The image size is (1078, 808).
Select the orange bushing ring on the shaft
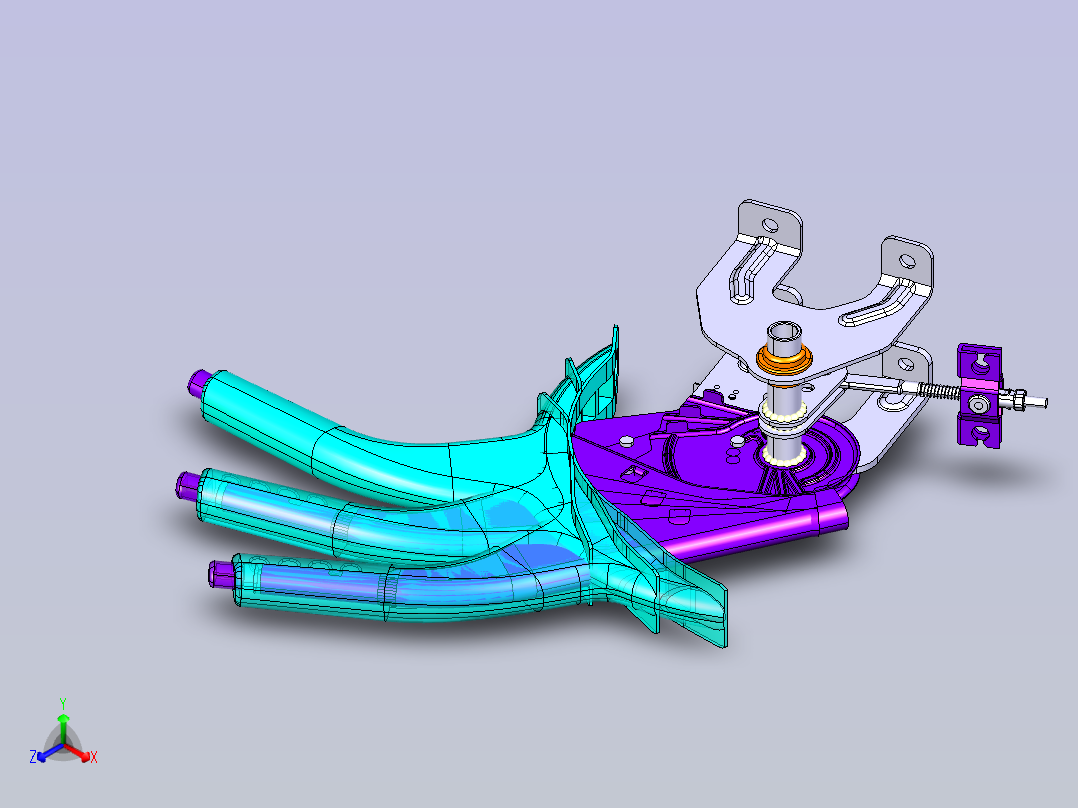tap(784, 360)
